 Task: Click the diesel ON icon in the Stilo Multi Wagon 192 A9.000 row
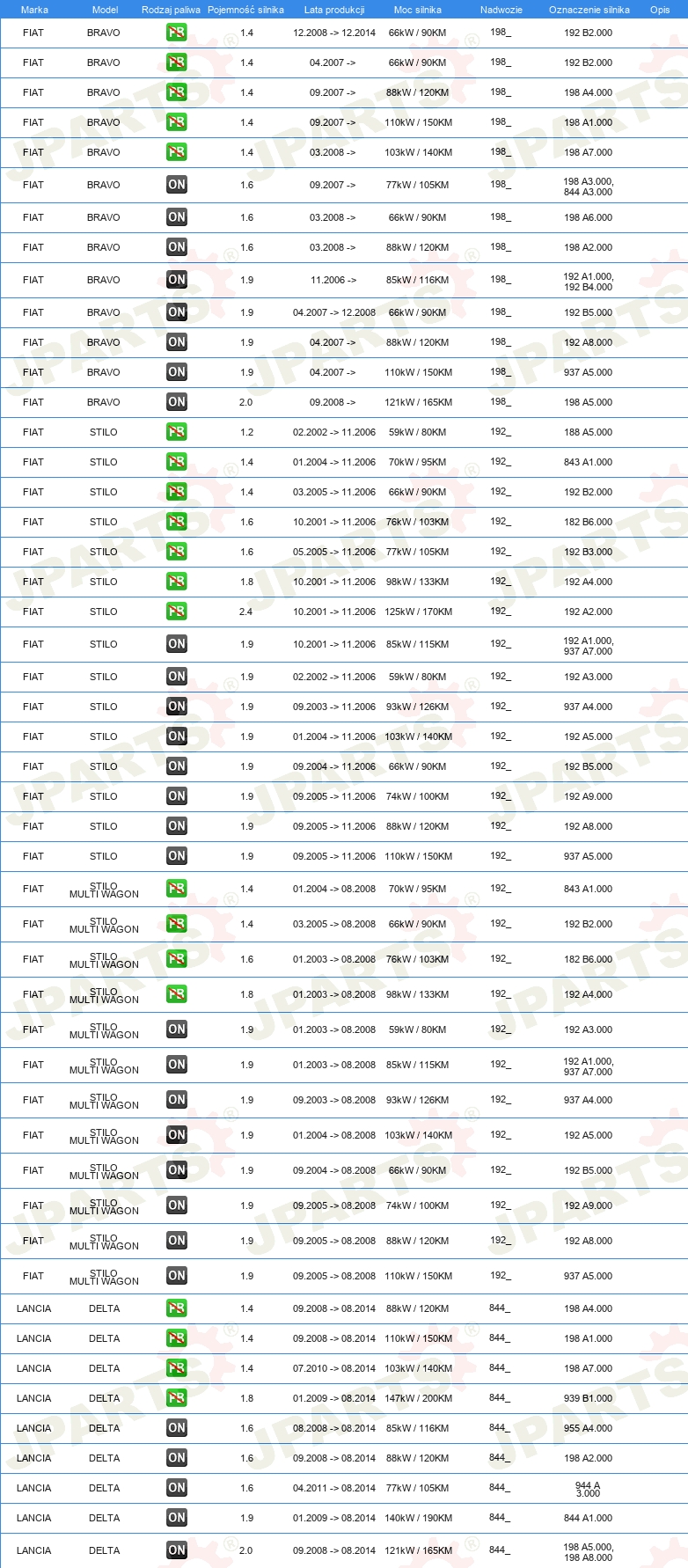click(x=177, y=1205)
